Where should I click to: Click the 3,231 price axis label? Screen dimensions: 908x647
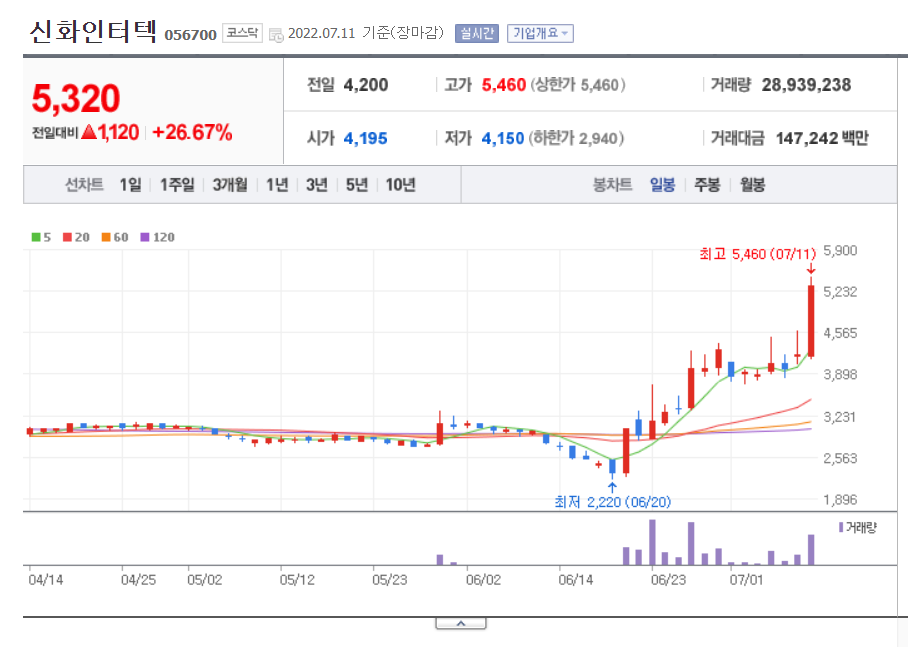[840, 417]
